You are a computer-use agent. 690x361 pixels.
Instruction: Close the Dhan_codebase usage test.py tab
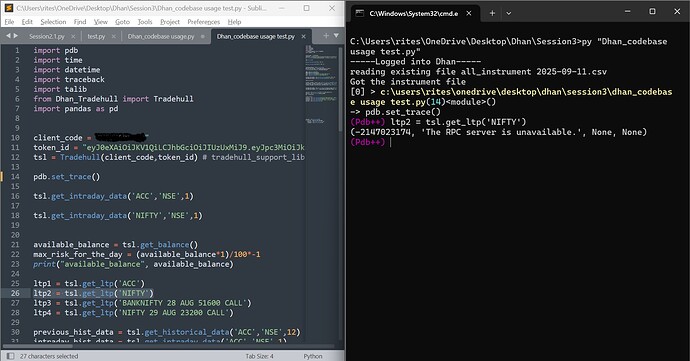304,37
